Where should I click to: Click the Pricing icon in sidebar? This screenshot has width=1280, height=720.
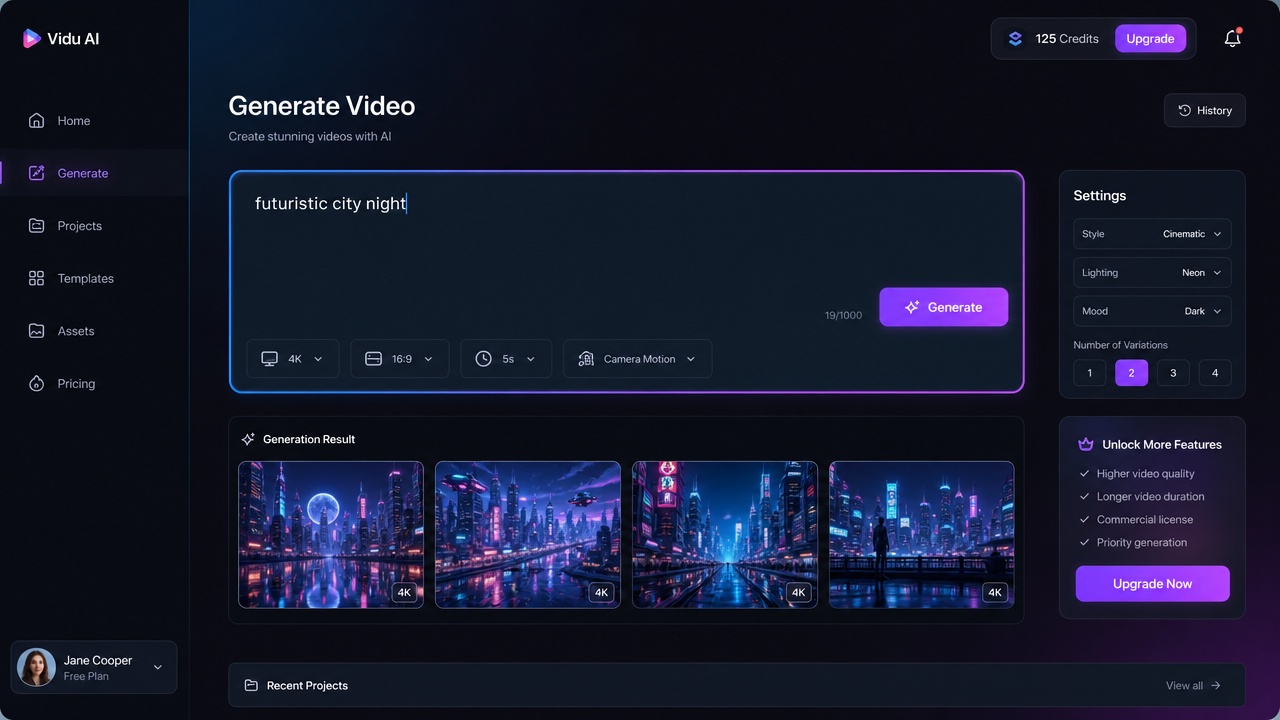click(x=37, y=384)
